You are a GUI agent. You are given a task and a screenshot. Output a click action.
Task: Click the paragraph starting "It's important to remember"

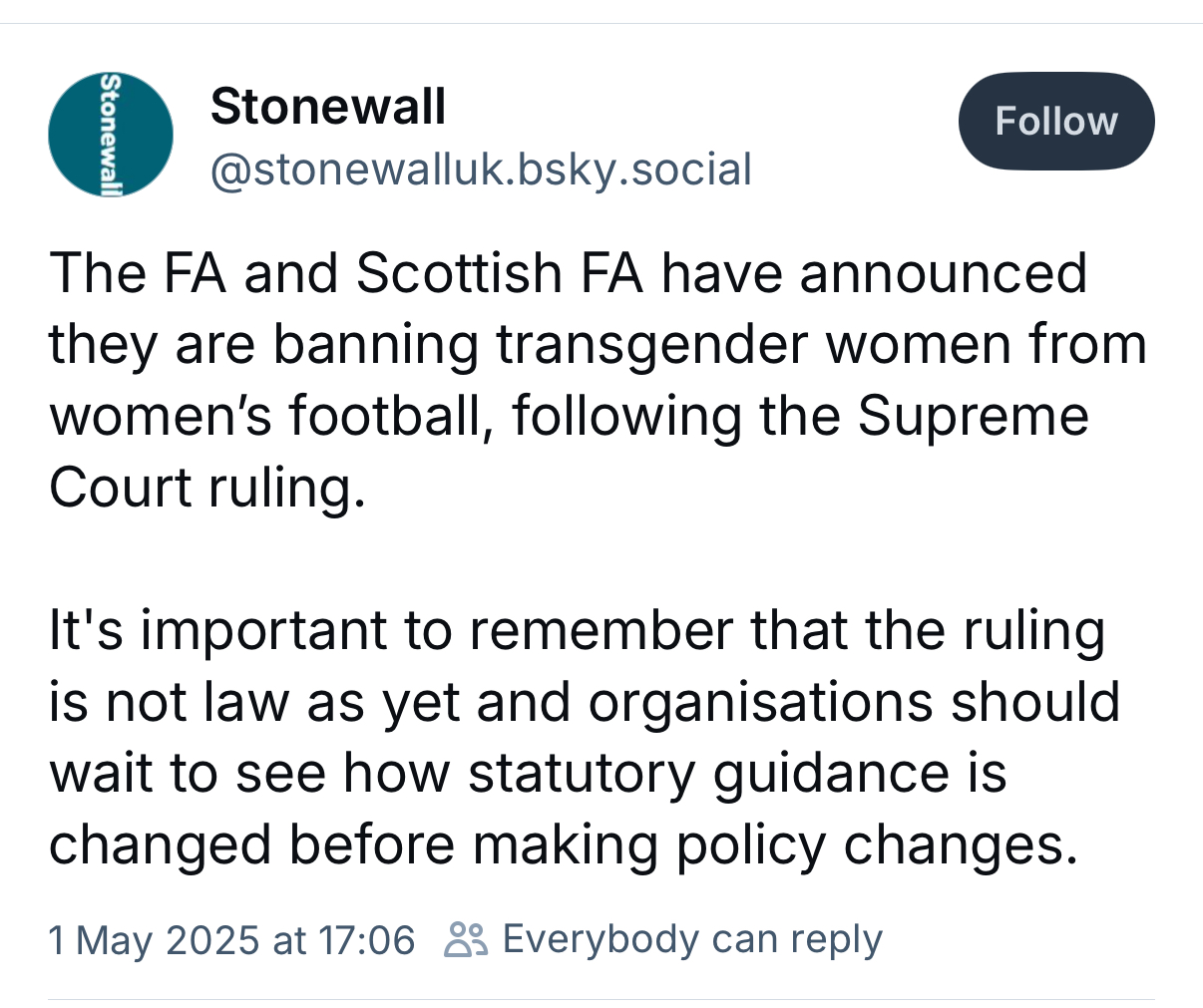pos(584,738)
